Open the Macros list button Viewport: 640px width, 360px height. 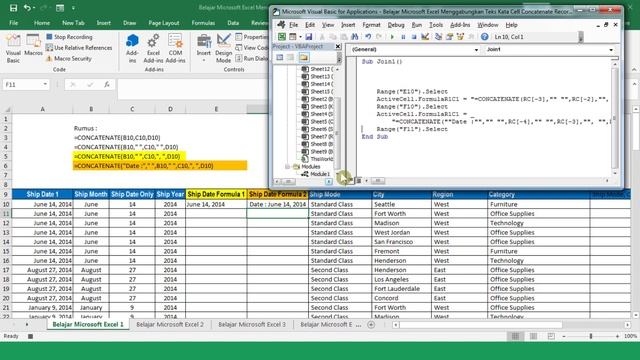(33, 46)
